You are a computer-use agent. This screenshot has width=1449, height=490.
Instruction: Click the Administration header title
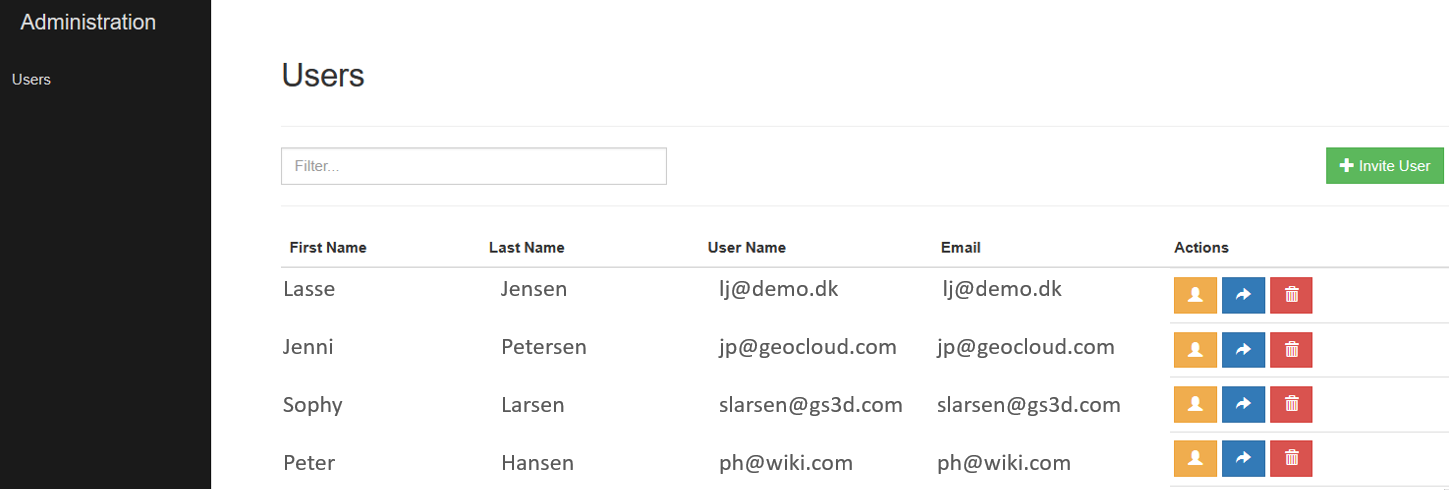[x=88, y=22]
